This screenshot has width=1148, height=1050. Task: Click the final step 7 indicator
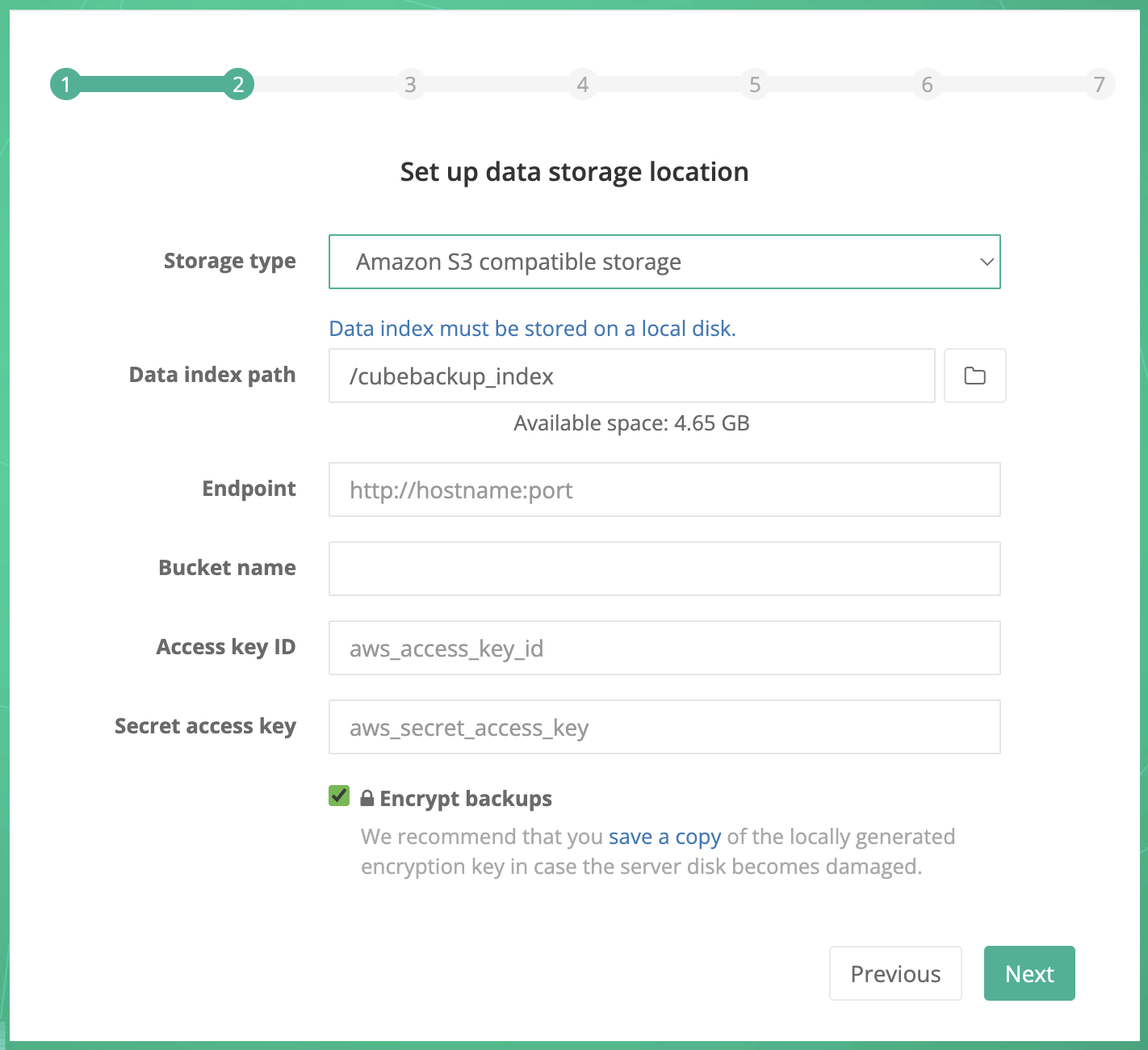tap(1100, 84)
